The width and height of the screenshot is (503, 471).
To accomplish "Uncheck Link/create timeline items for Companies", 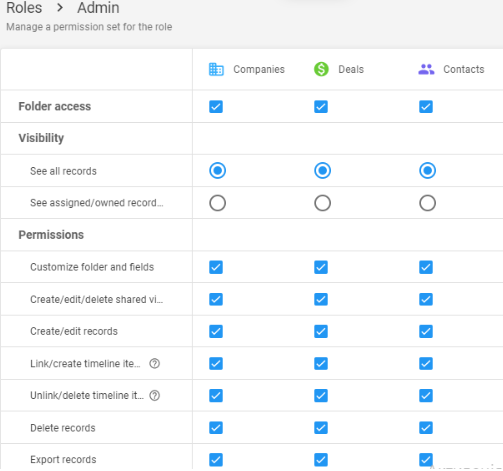I will coord(216,363).
